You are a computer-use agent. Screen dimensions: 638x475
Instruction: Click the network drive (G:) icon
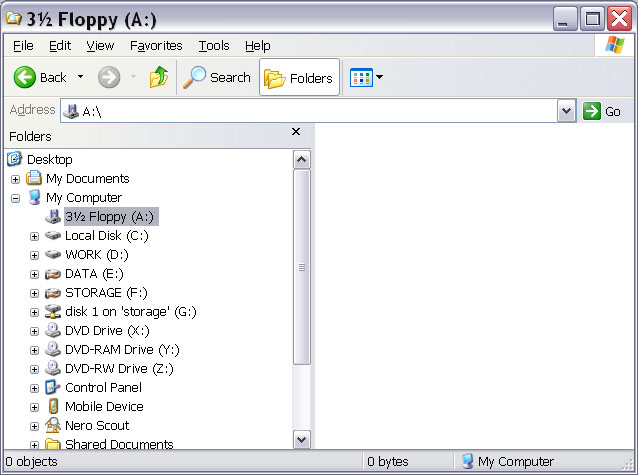53,311
